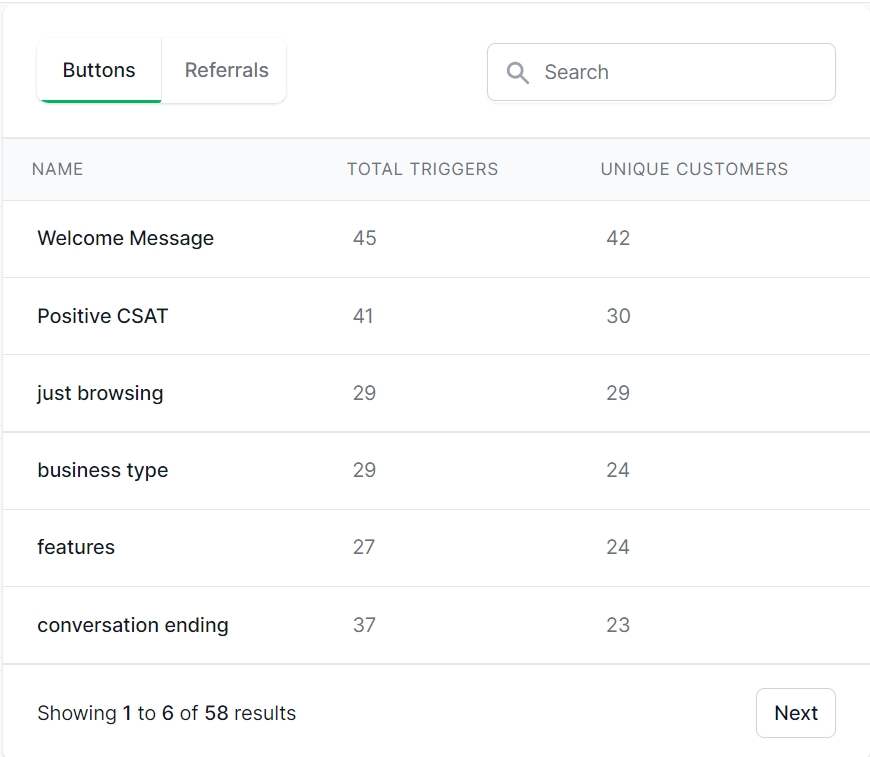The height and width of the screenshot is (757, 870).
Task: Click the just browsing entry
Action: [100, 393]
